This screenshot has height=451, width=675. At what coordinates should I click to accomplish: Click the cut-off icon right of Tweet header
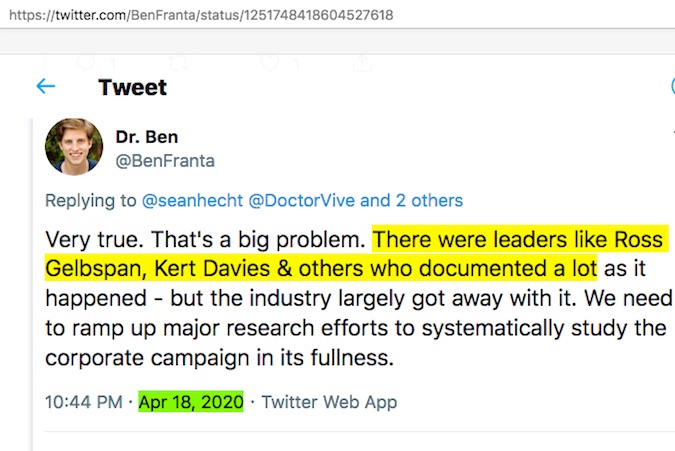671,87
